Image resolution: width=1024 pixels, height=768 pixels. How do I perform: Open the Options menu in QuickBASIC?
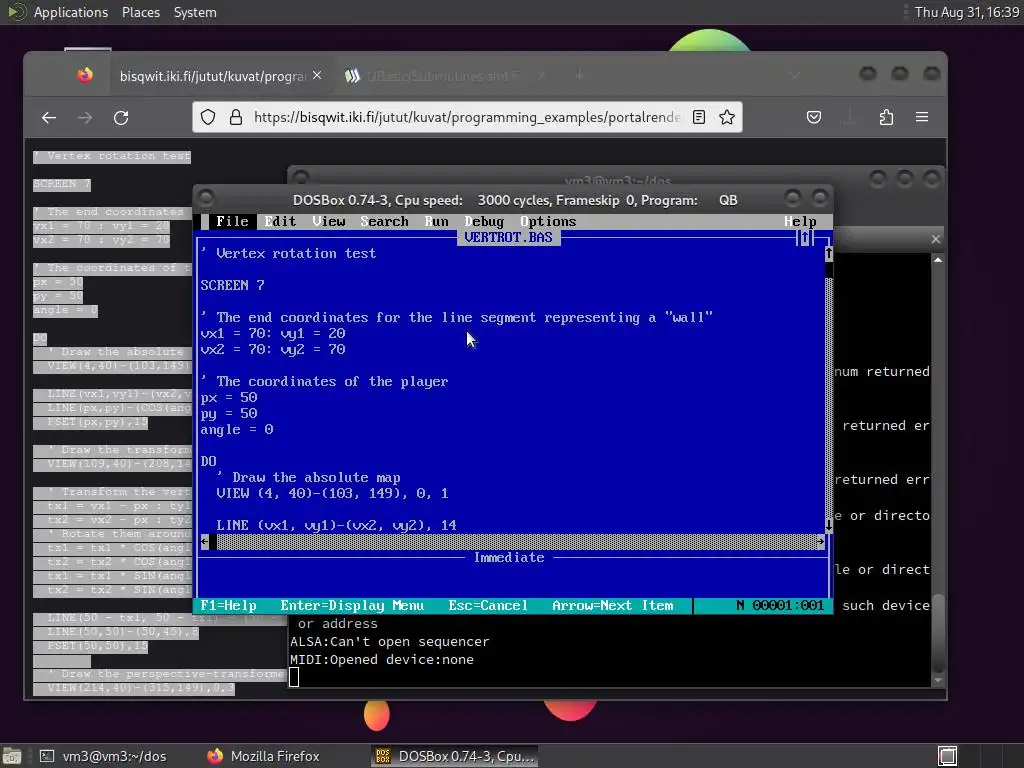[549, 221]
